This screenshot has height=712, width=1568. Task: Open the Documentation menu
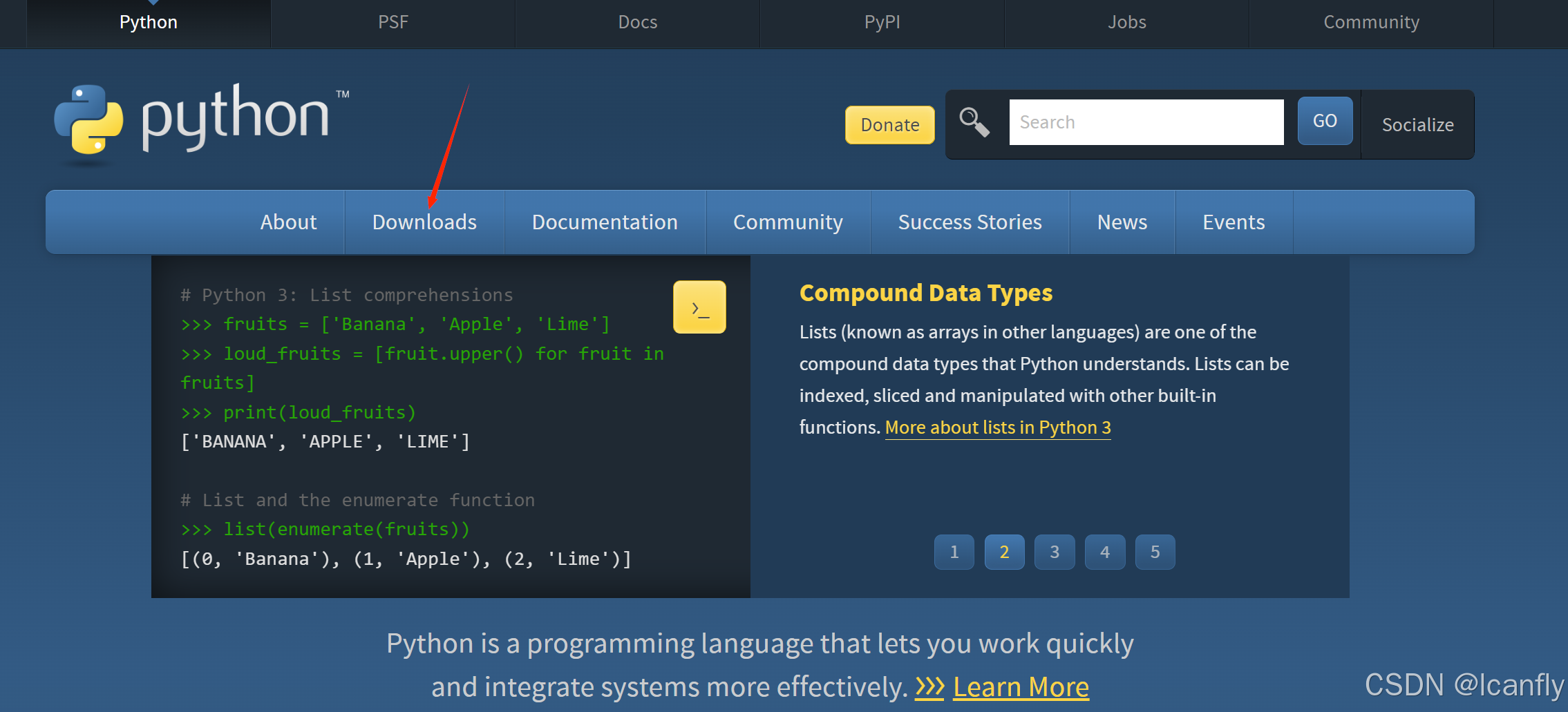(x=605, y=222)
